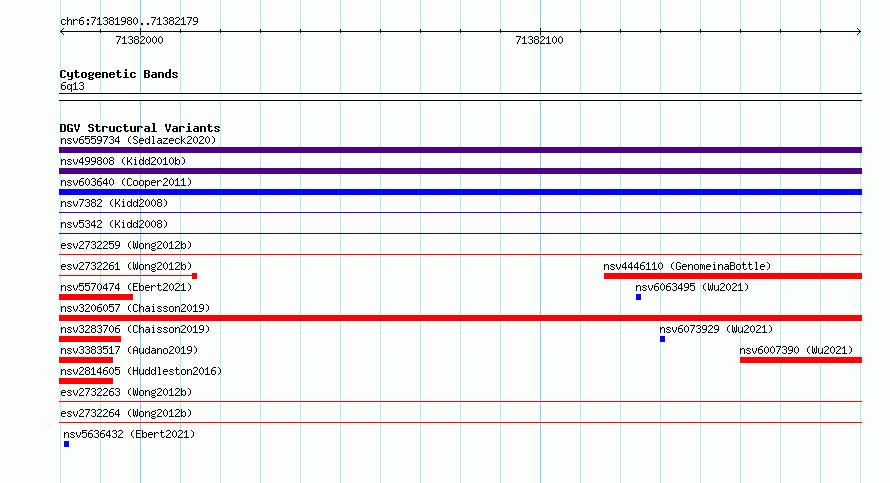890x483 pixels.
Task: Click the blue square under nsv5636432
Action: [66, 444]
